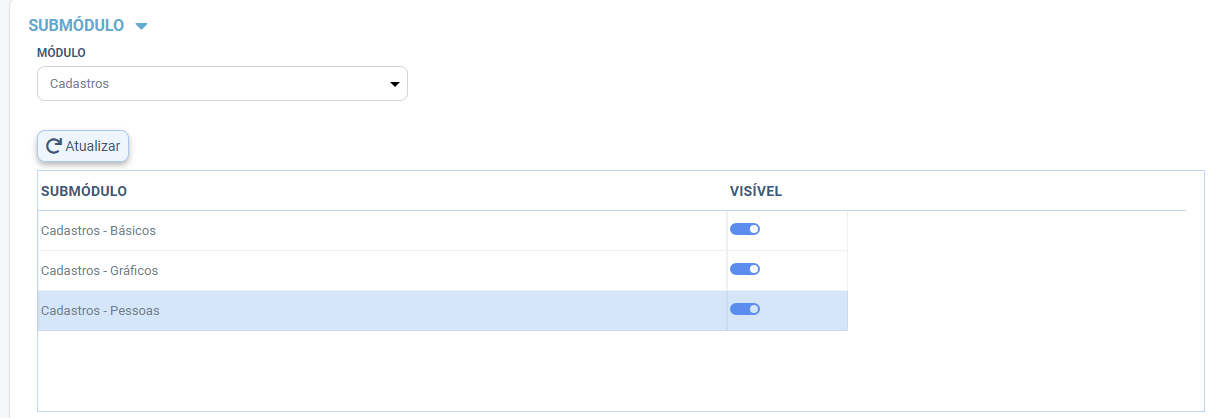The width and height of the screenshot is (1209, 418).
Task: Select the Cadastros - Básicos row
Action: (x=442, y=230)
